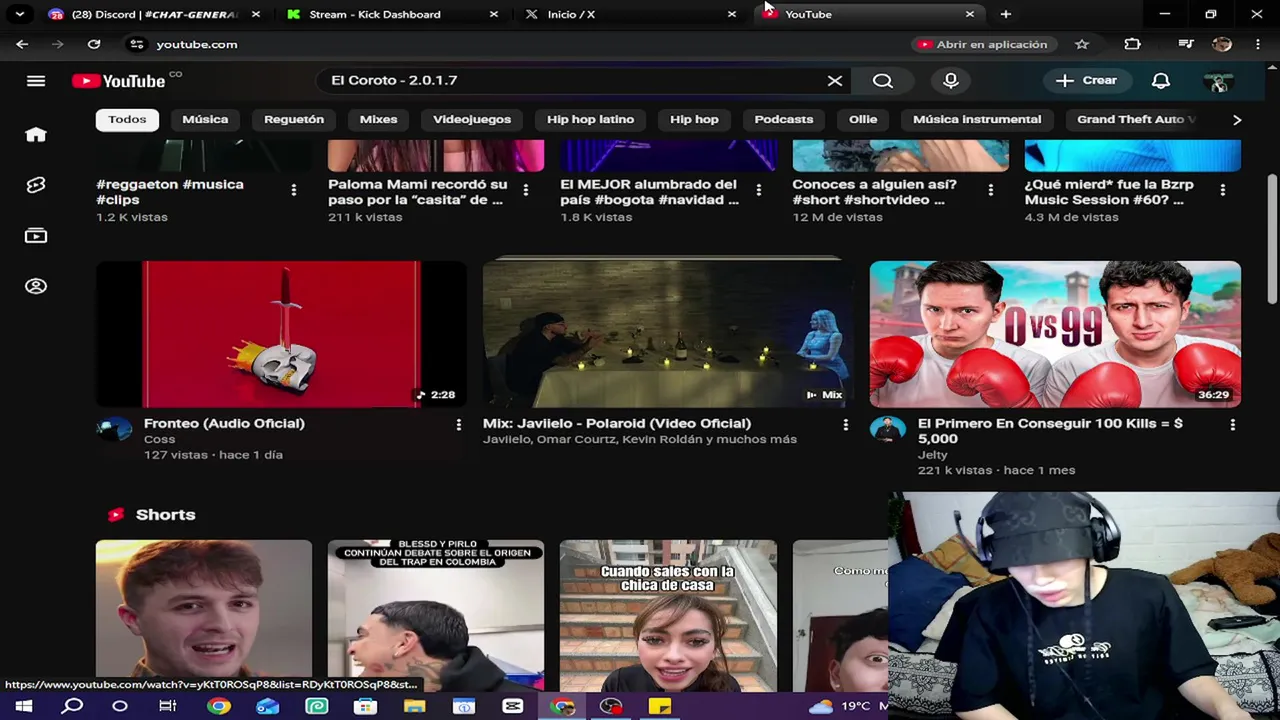The height and width of the screenshot is (720, 1280).
Task: Open the new tab plus button
Action: pyautogui.click(x=1006, y=14)
